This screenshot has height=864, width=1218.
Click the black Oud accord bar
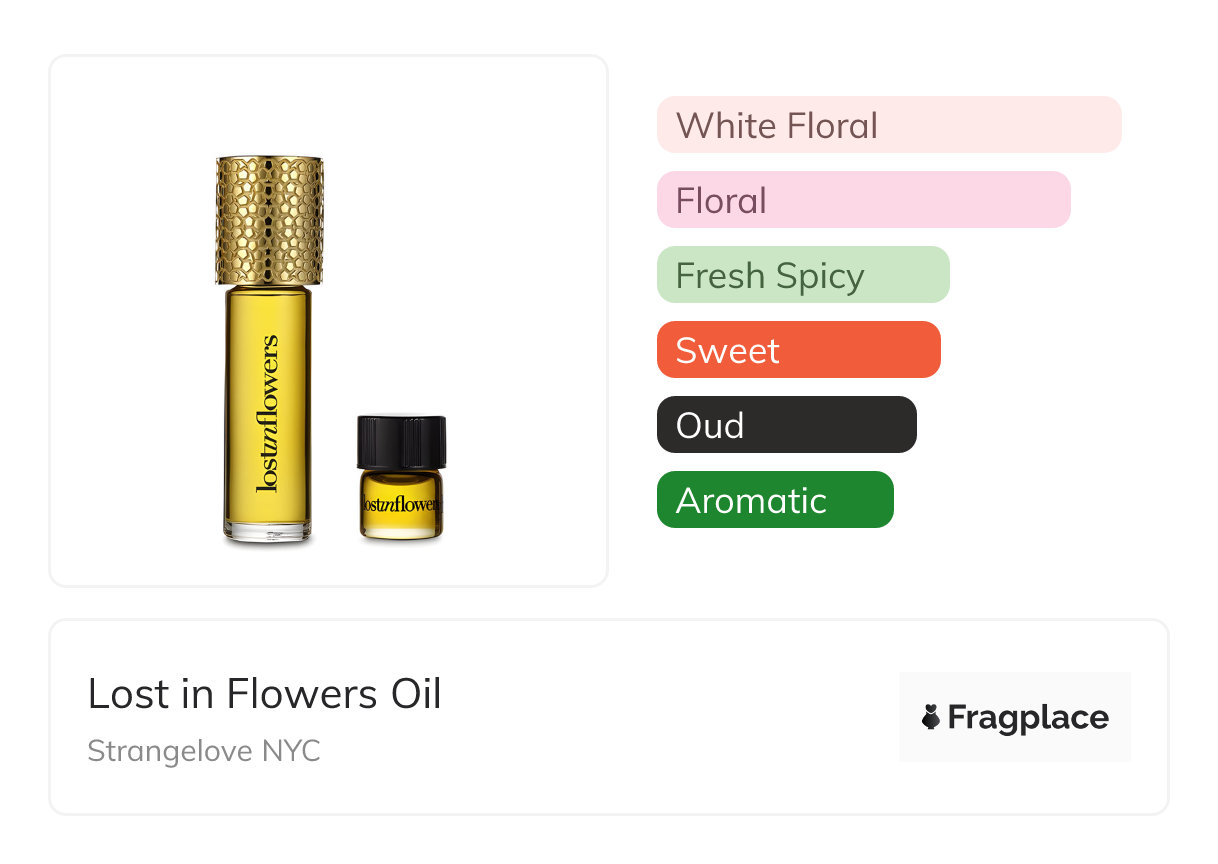coord(786,425)
